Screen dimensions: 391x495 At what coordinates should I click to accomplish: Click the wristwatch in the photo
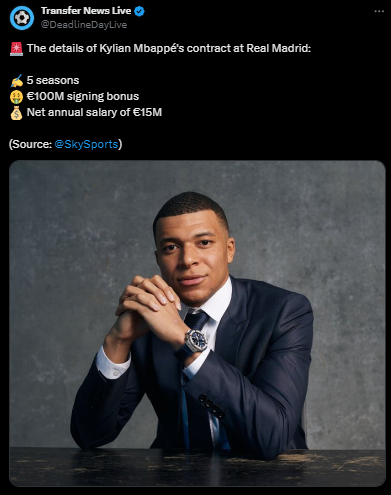[196, 340]
